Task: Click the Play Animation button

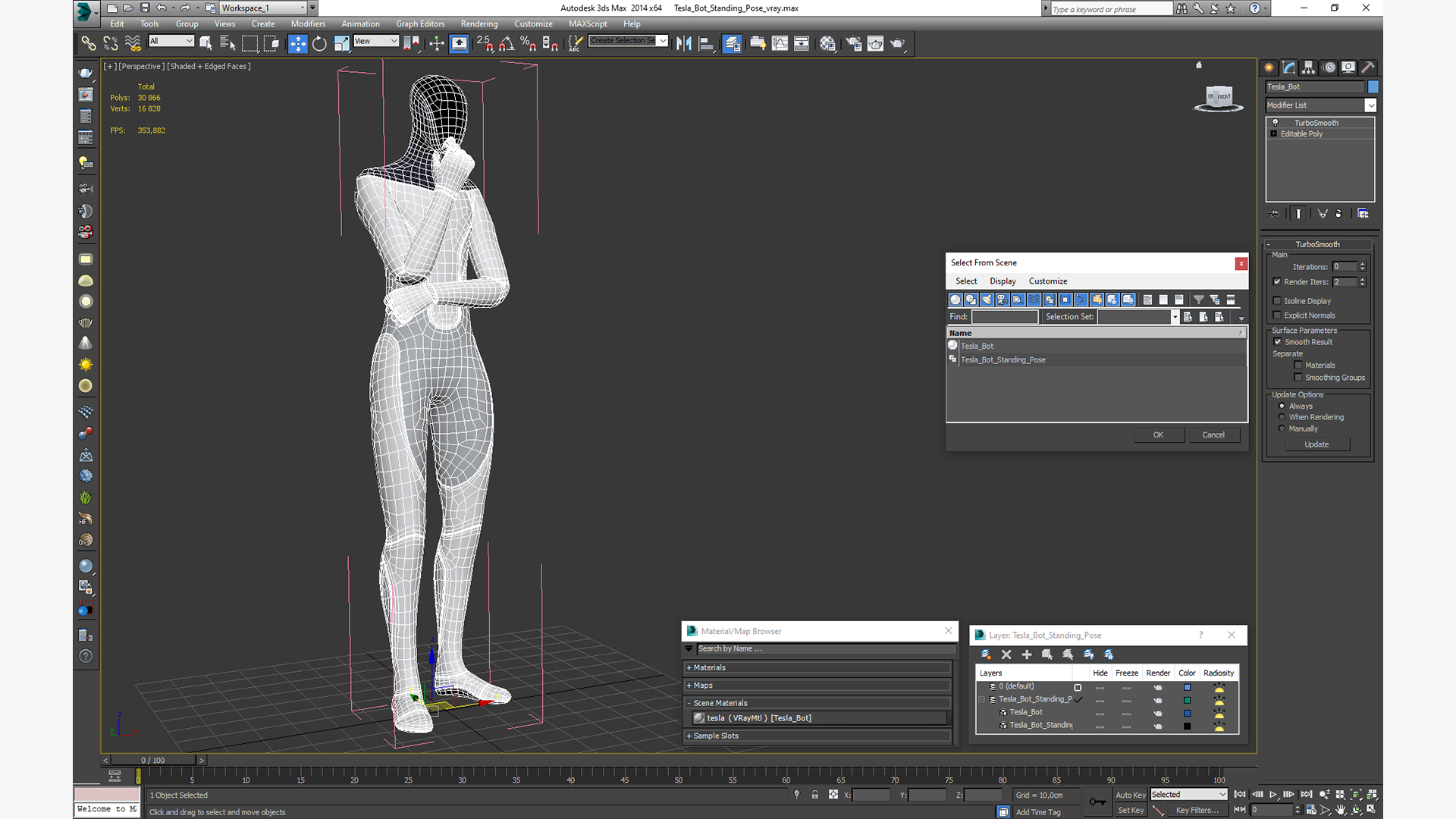Action: click(1273, 795)
